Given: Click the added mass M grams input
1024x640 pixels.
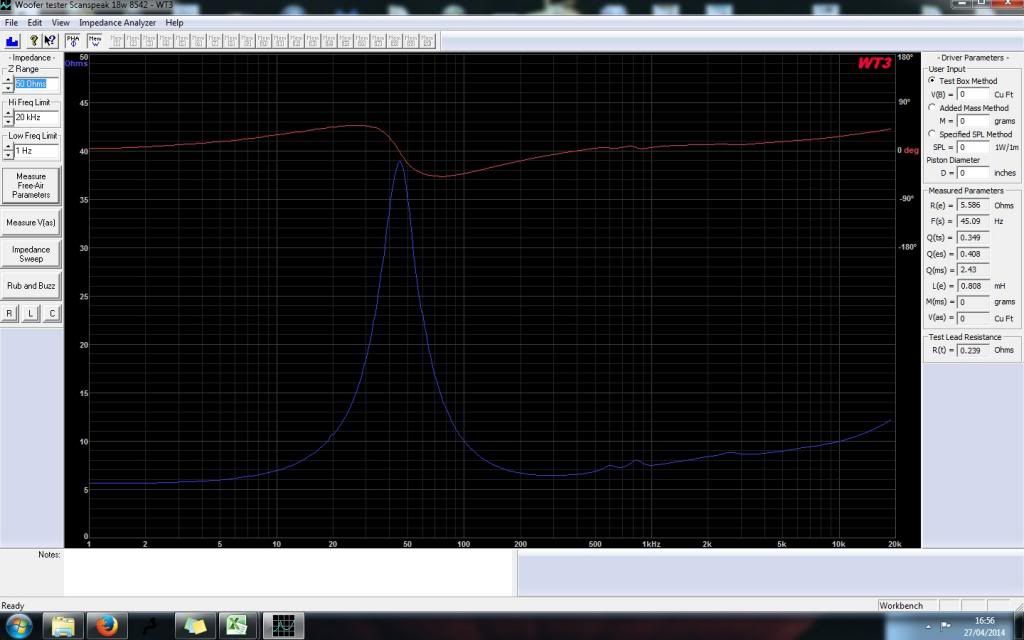Looking at the screenshot, I should pyautogui.click(x=974, y=121).
